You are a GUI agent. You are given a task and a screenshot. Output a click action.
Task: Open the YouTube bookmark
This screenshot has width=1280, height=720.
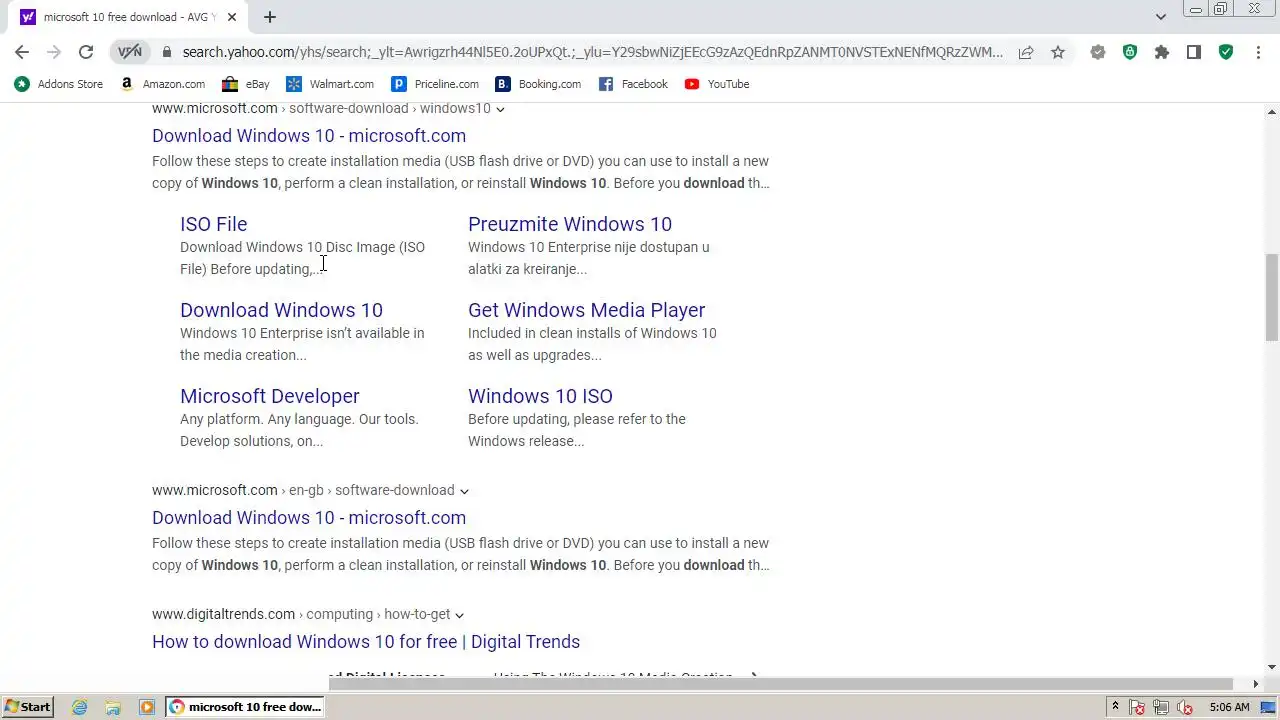(x=717, y=84)
